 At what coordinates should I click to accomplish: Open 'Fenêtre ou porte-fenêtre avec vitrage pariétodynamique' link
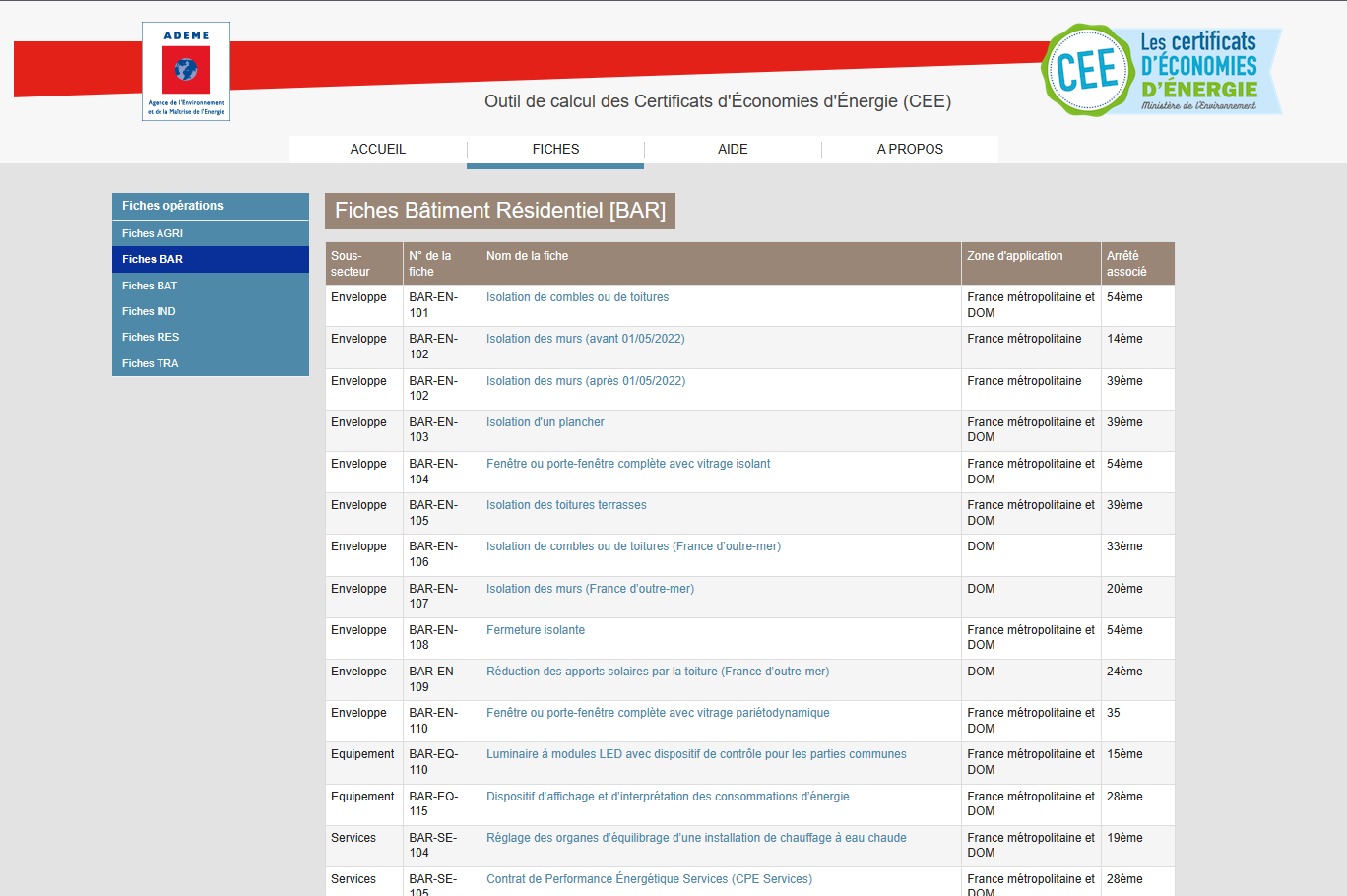coord(658,713)
